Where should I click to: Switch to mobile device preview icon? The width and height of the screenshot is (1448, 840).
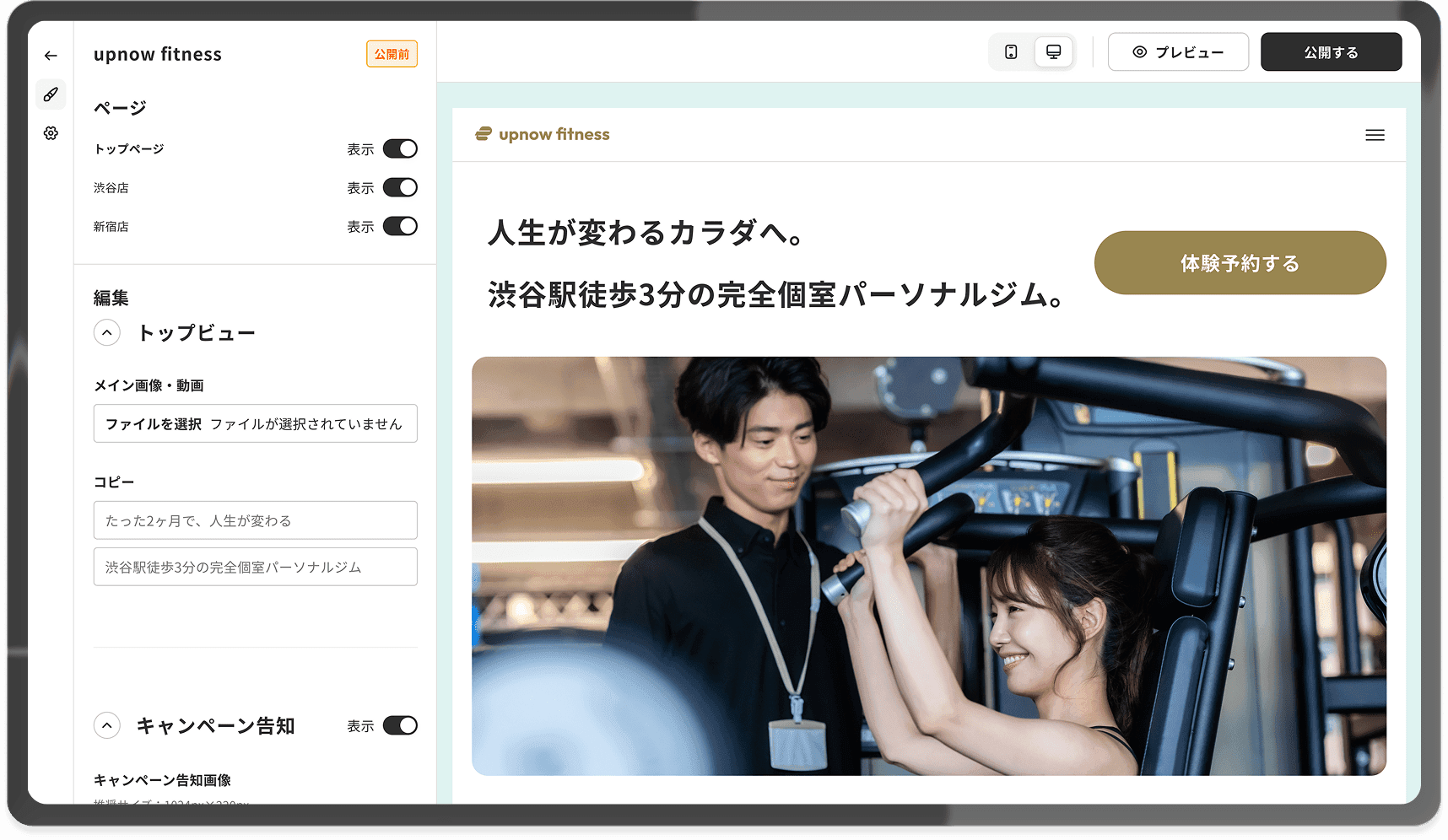click(x=1011, y=52)
